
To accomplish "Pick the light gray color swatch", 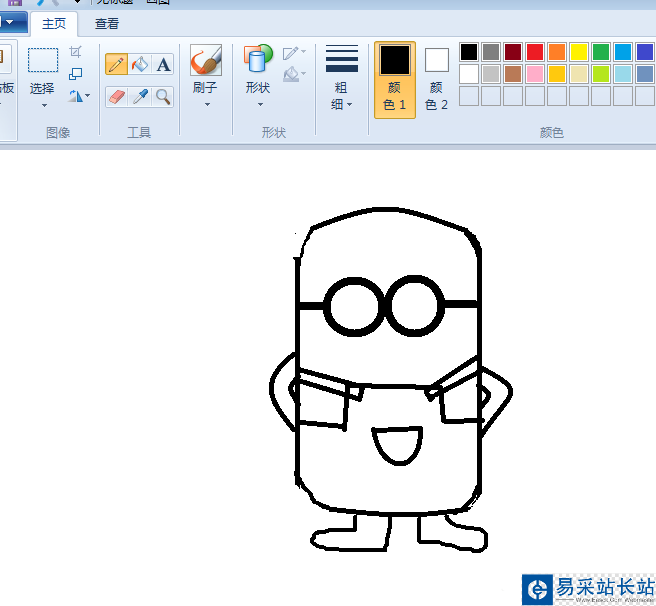I will [491, 74].
